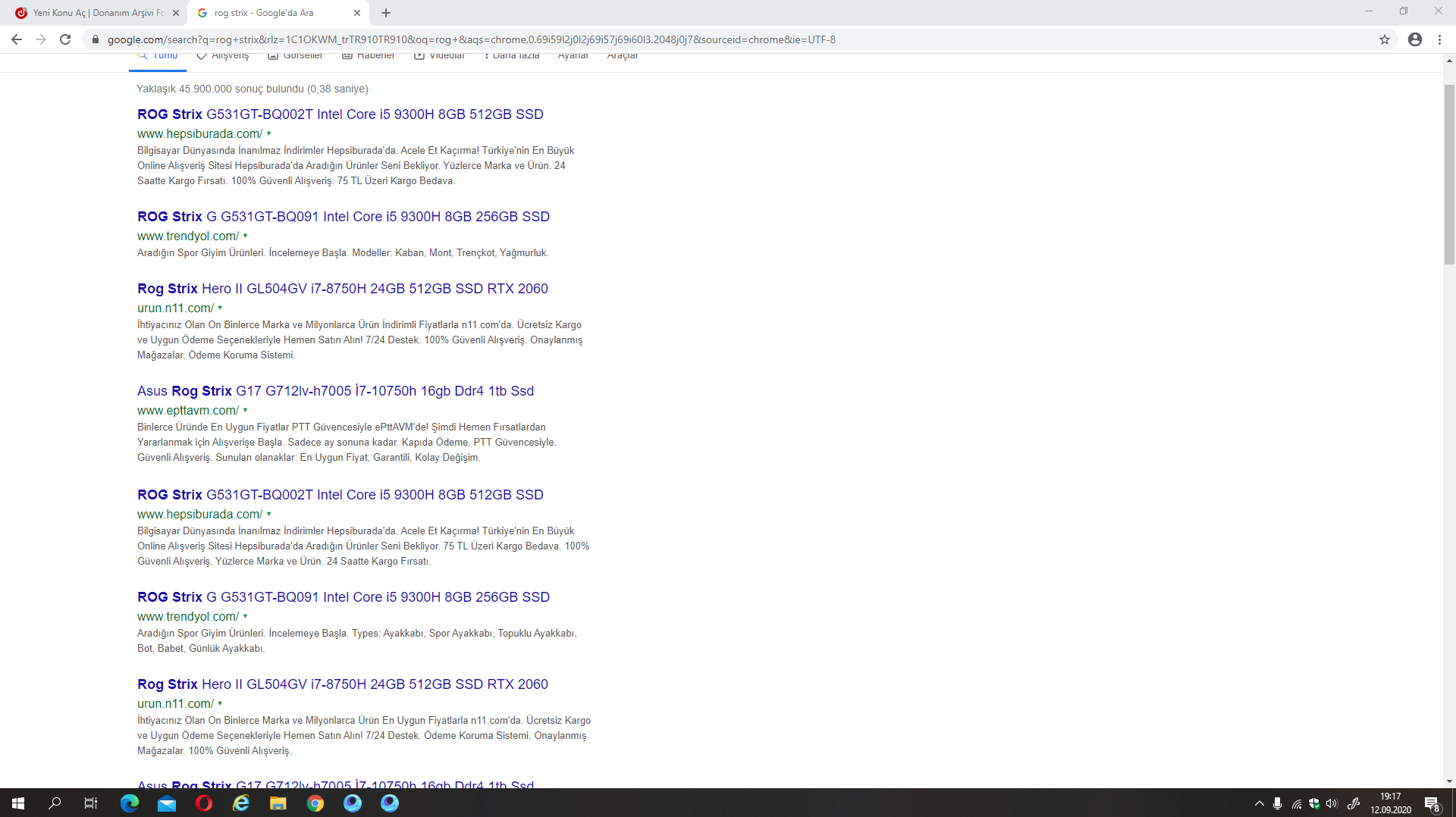This screenshot has height=817, width=1456.
Task: Open the Mail app from taskbar
Action: pos(167,803)
